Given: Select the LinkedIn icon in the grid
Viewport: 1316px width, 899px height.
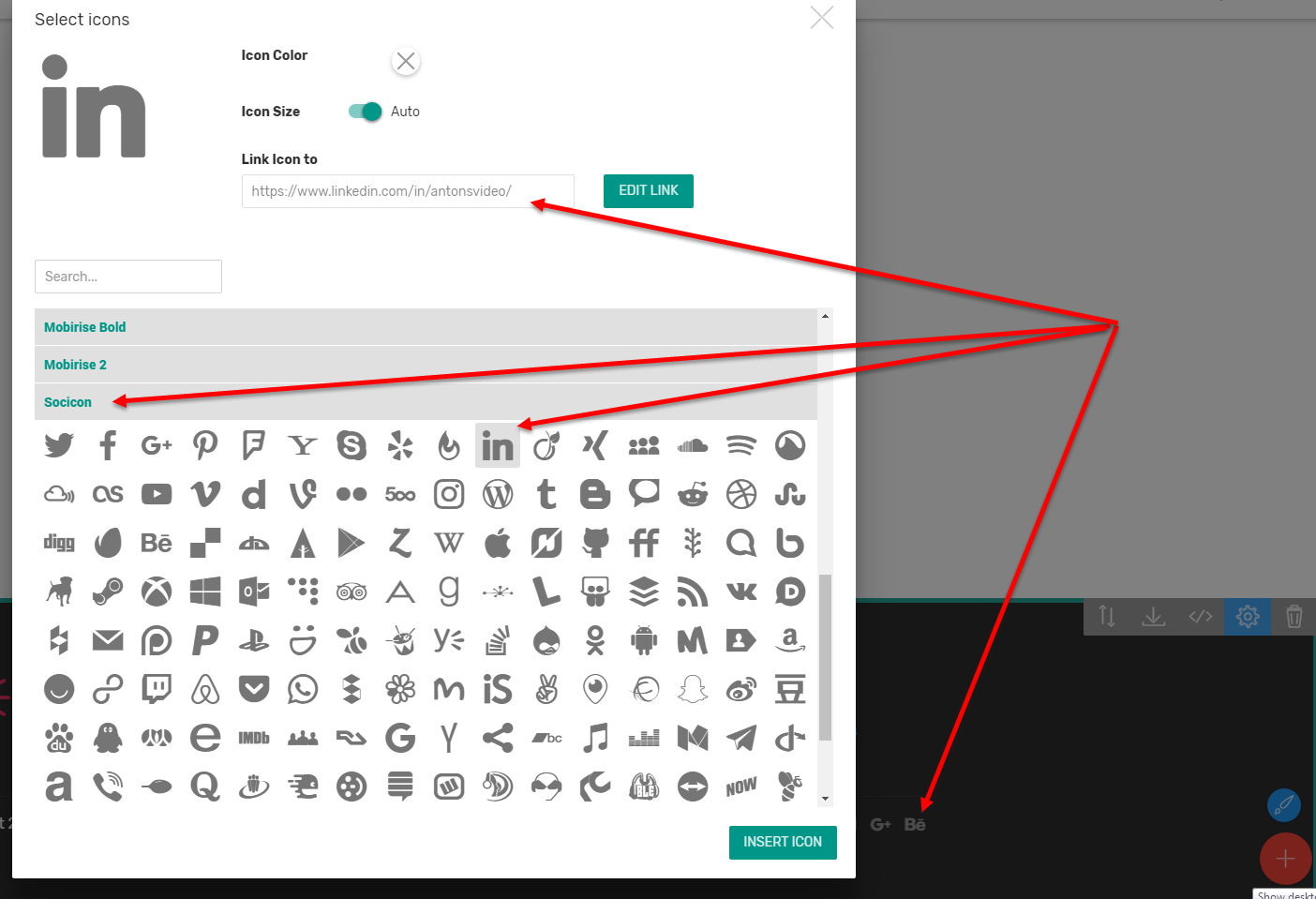Looking at the screenshot, I should coord(498,445).
